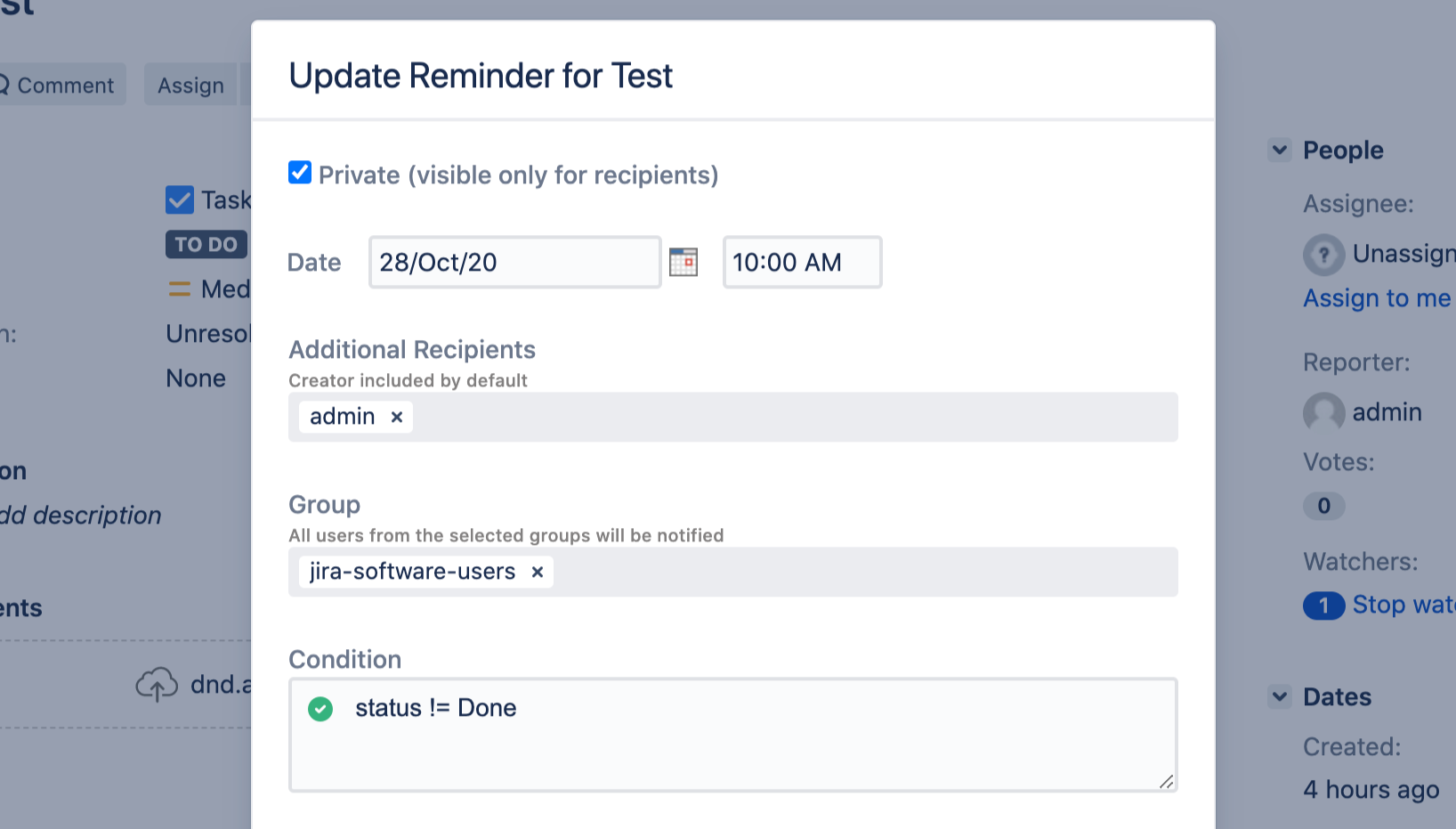Image resolution: width=1456 pixels, height=829 pixels.
Task: Click the attachment upload cloud icon
Action: coord(157,685)
